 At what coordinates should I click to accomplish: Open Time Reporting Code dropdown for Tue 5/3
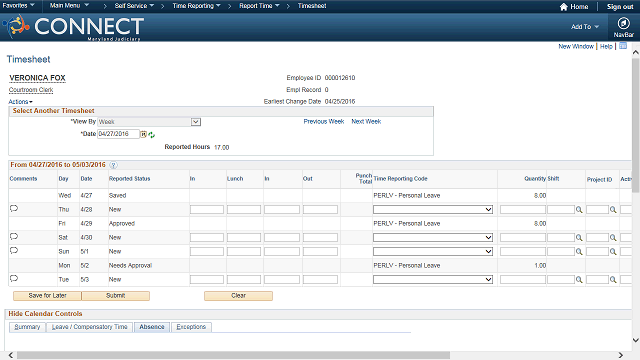(433, 279)
